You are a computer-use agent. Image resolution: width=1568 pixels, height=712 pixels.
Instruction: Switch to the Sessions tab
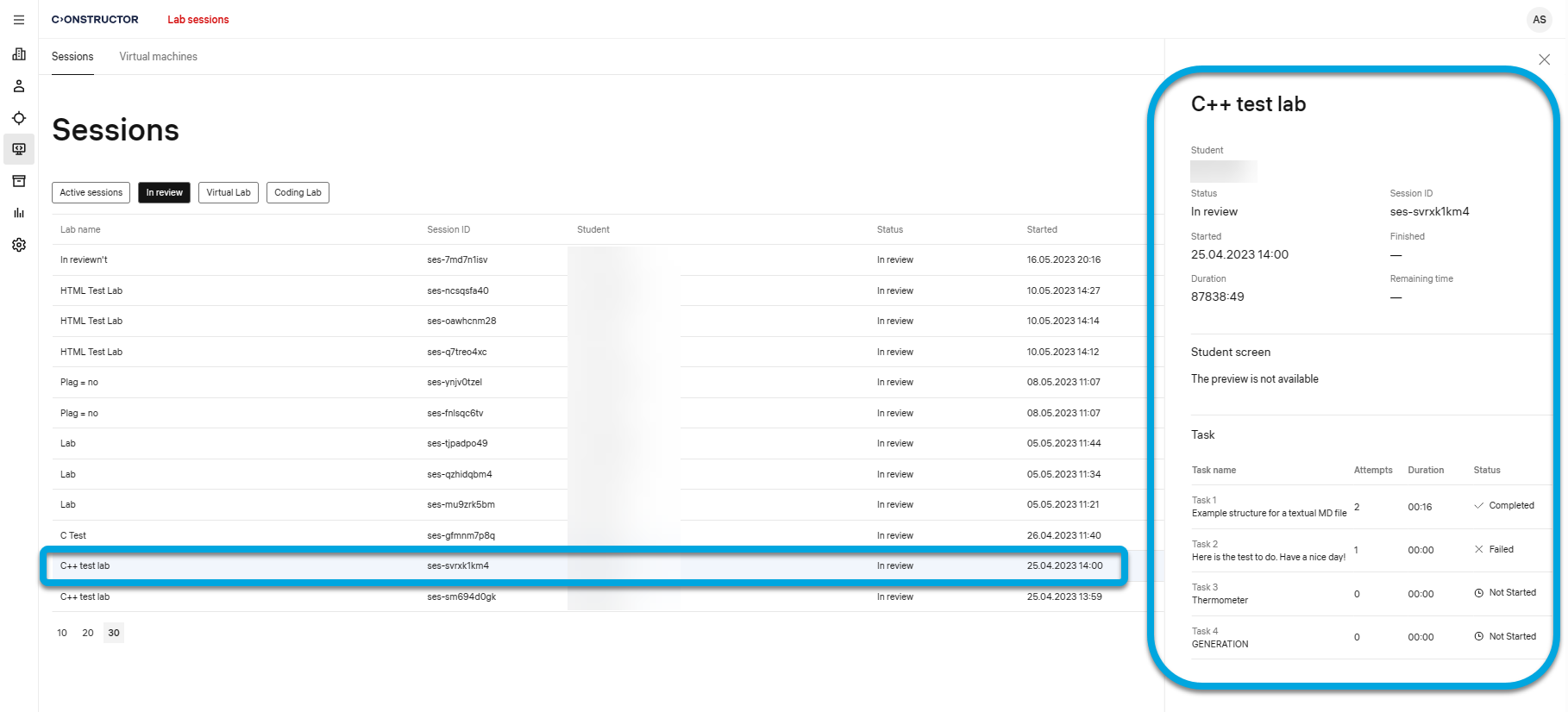click(x=72, y=57)
